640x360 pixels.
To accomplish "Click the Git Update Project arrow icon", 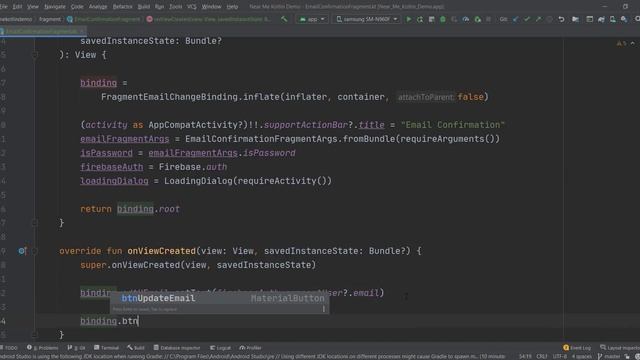I will coord(516,19).
